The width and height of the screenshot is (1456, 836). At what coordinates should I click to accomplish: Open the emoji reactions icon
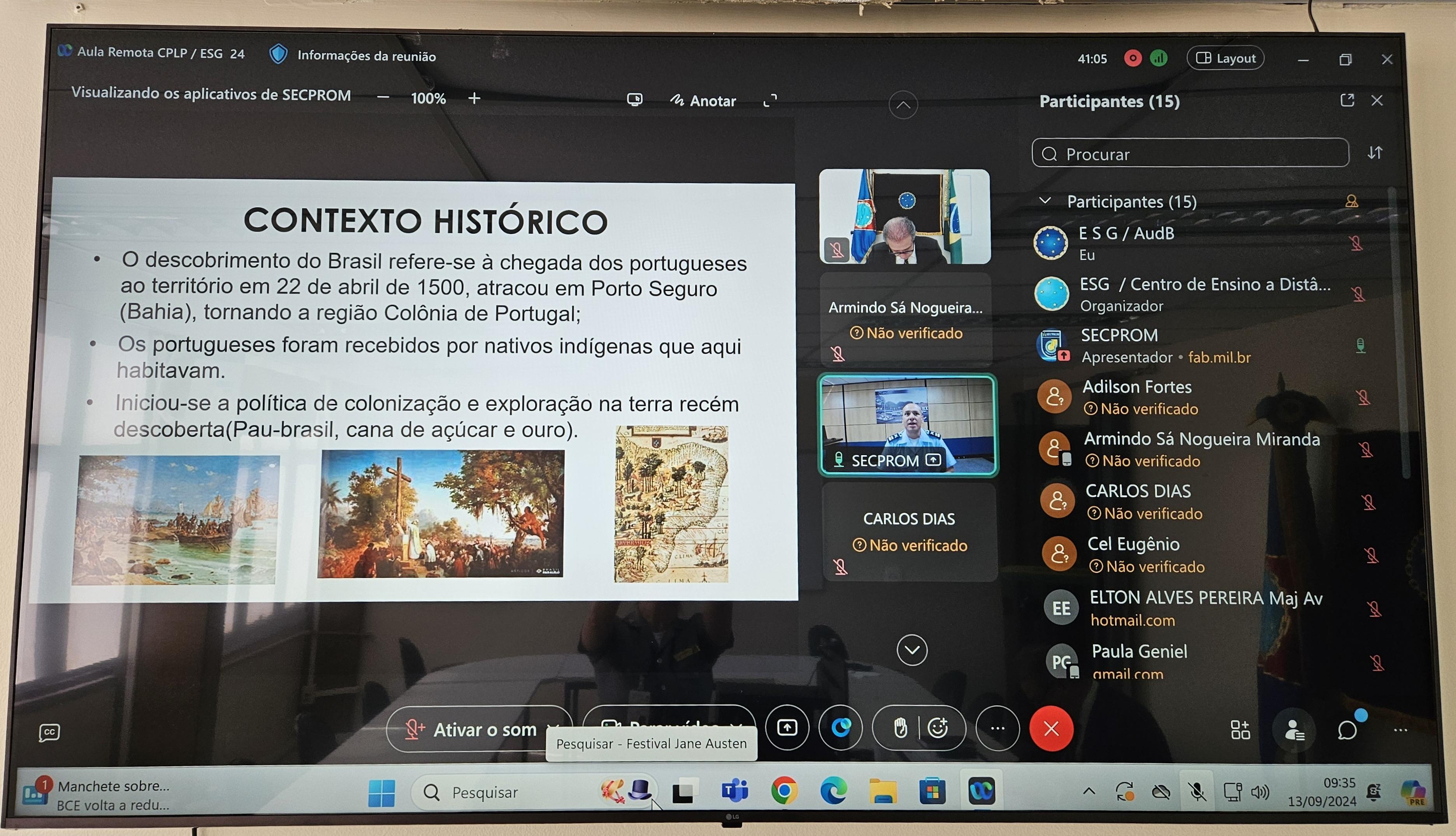937,728
